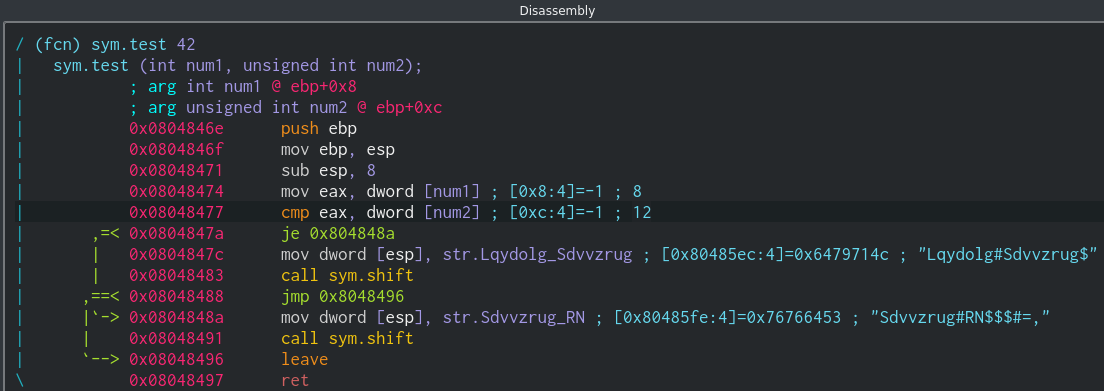
Task: Select address 0x08048477
Action: (176, 213)
